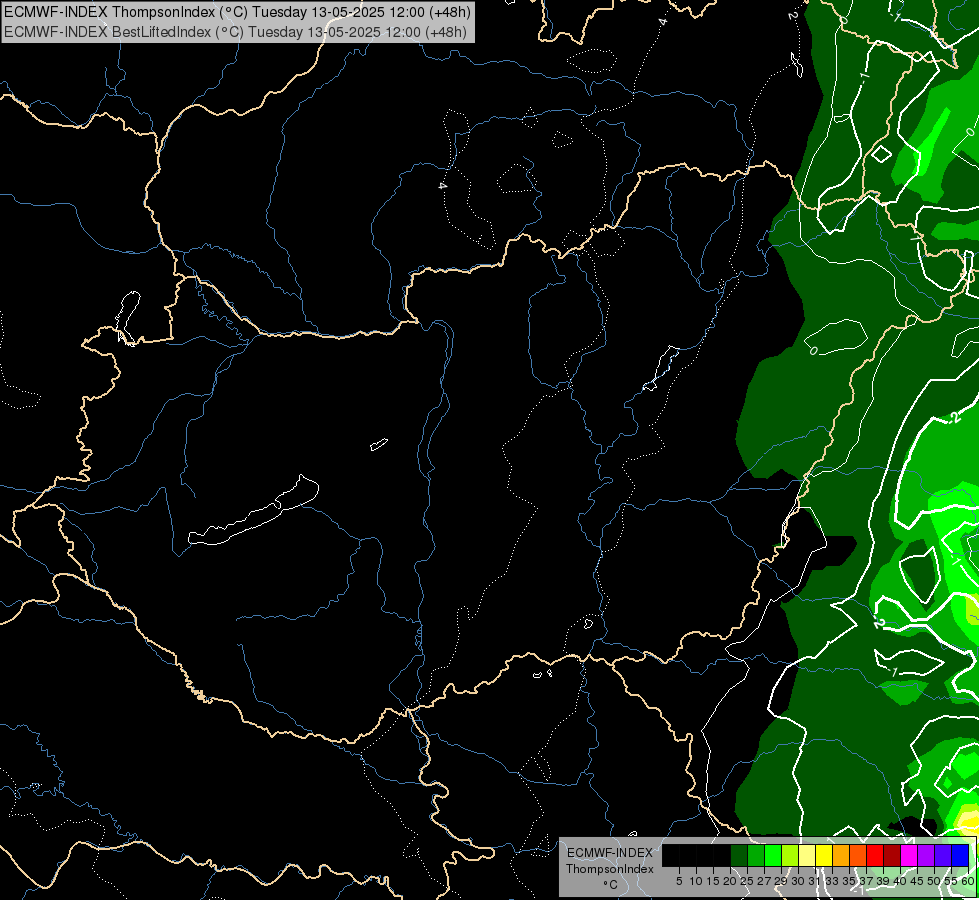Screen dimensions: 979x900
Task: Click legend scale value 29
Action: [781, 881]
